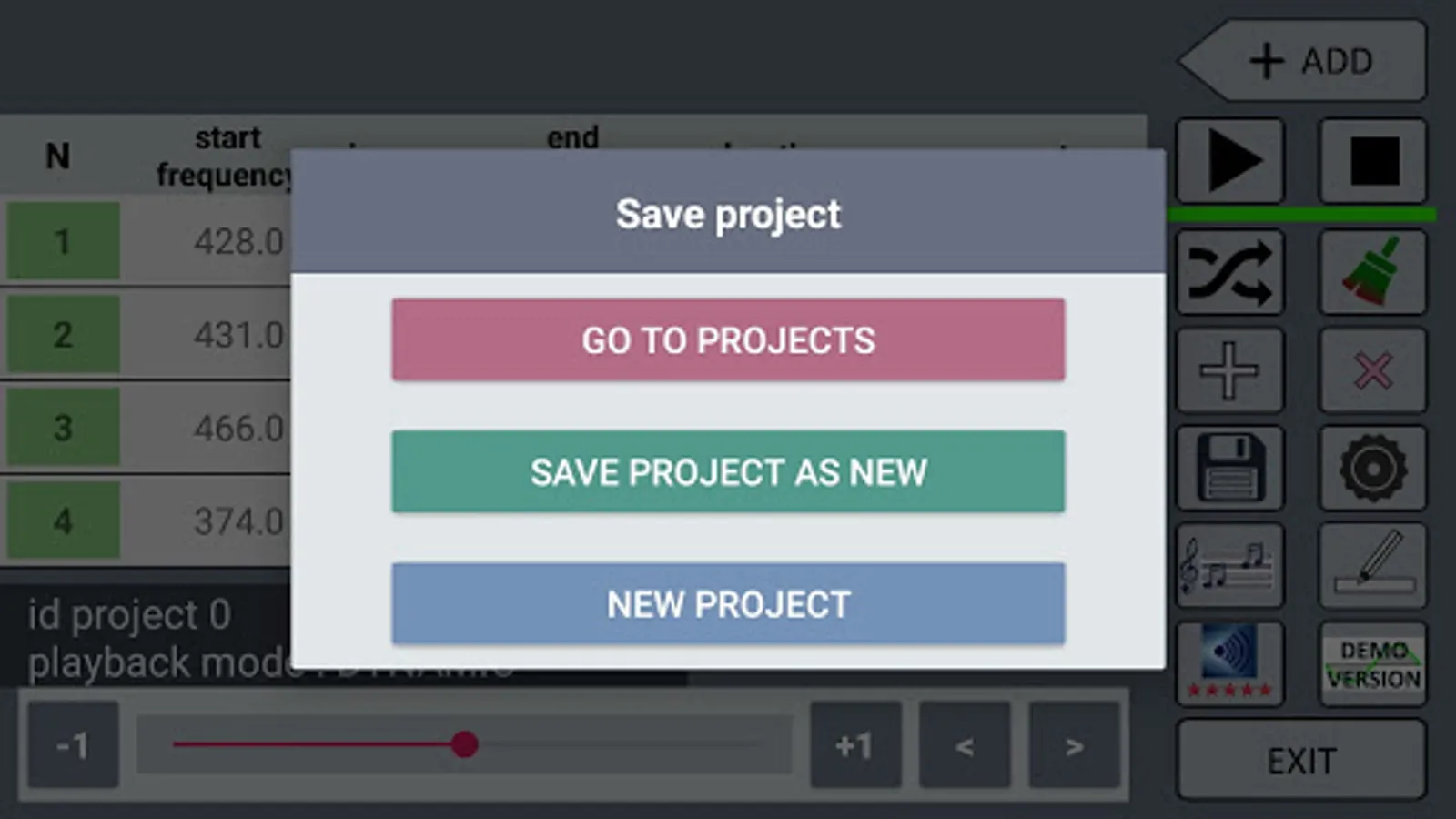Image resolution: width=1456 pixels, height=819 pixels.
Task: Click the shuffle arrows icon
Action: click(1229, 271)
